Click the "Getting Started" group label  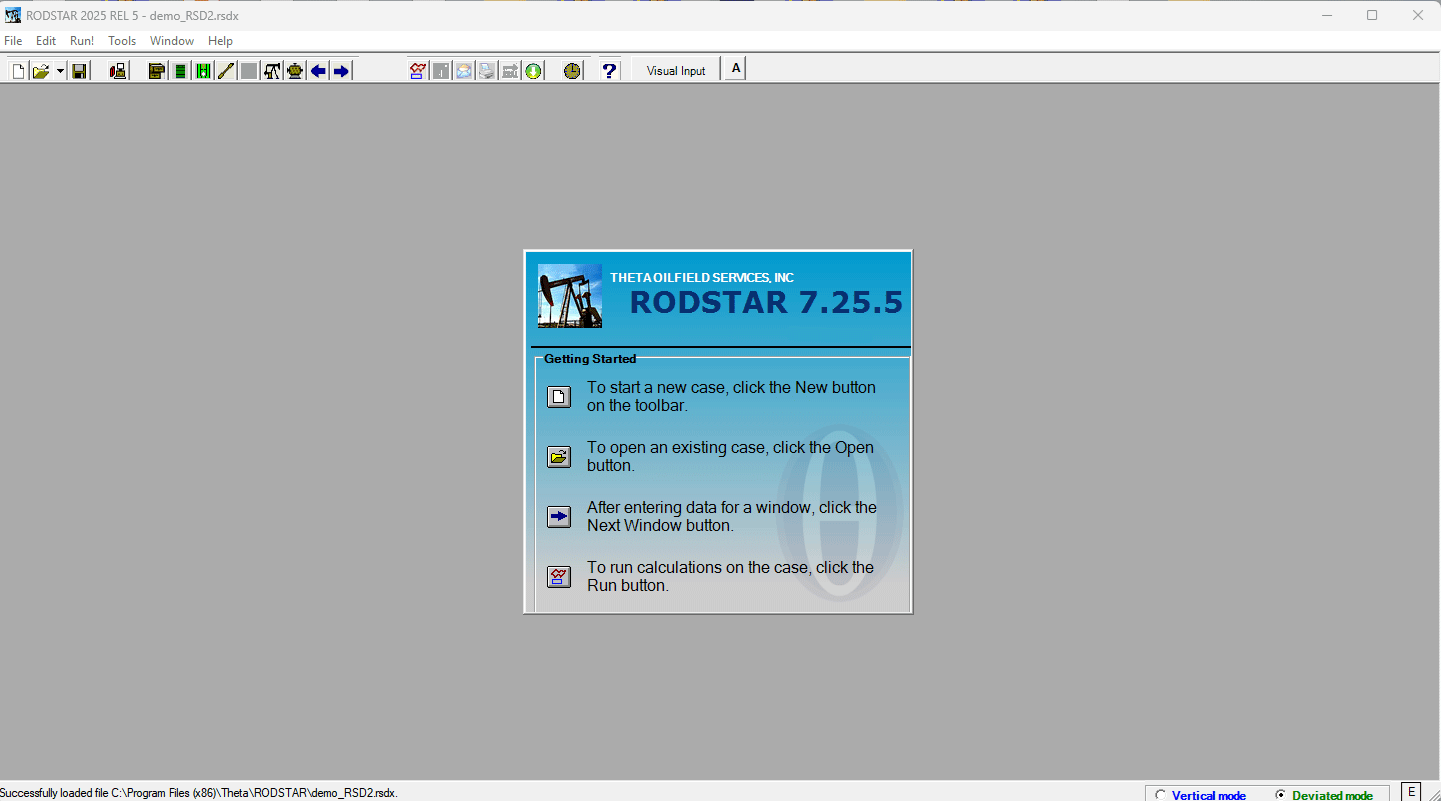(590, 359)
